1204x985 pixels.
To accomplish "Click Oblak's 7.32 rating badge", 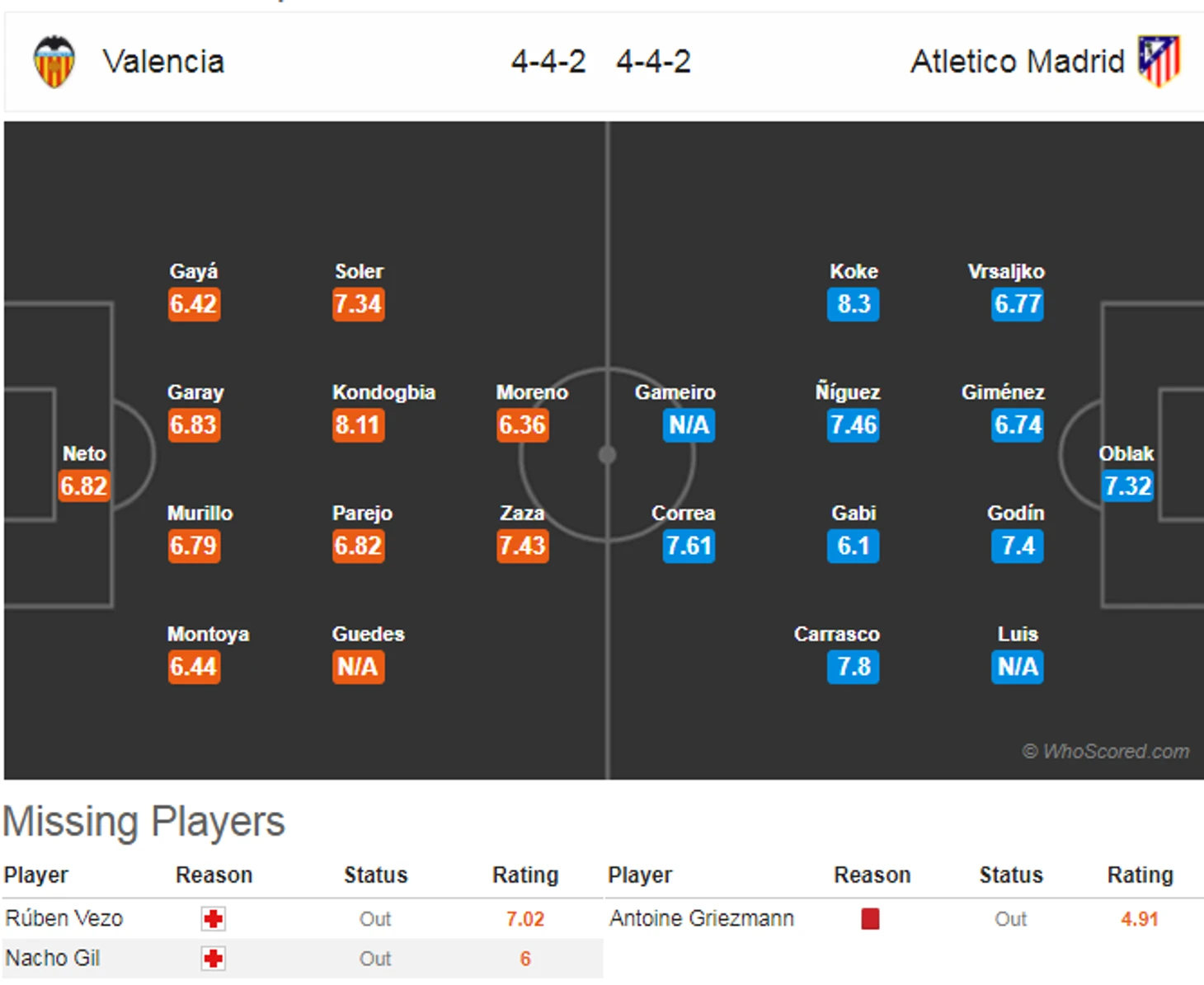I will (1128, 486).
